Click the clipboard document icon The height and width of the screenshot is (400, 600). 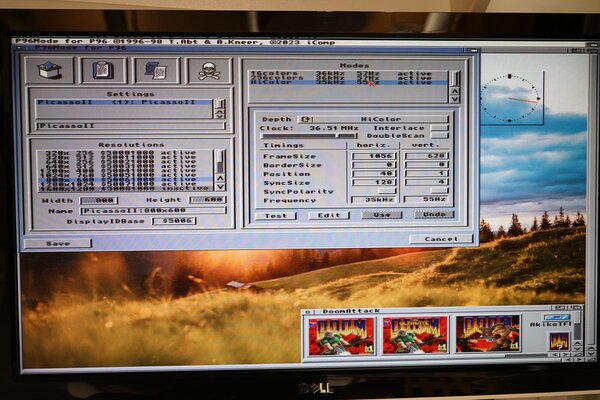coord(102,70)
